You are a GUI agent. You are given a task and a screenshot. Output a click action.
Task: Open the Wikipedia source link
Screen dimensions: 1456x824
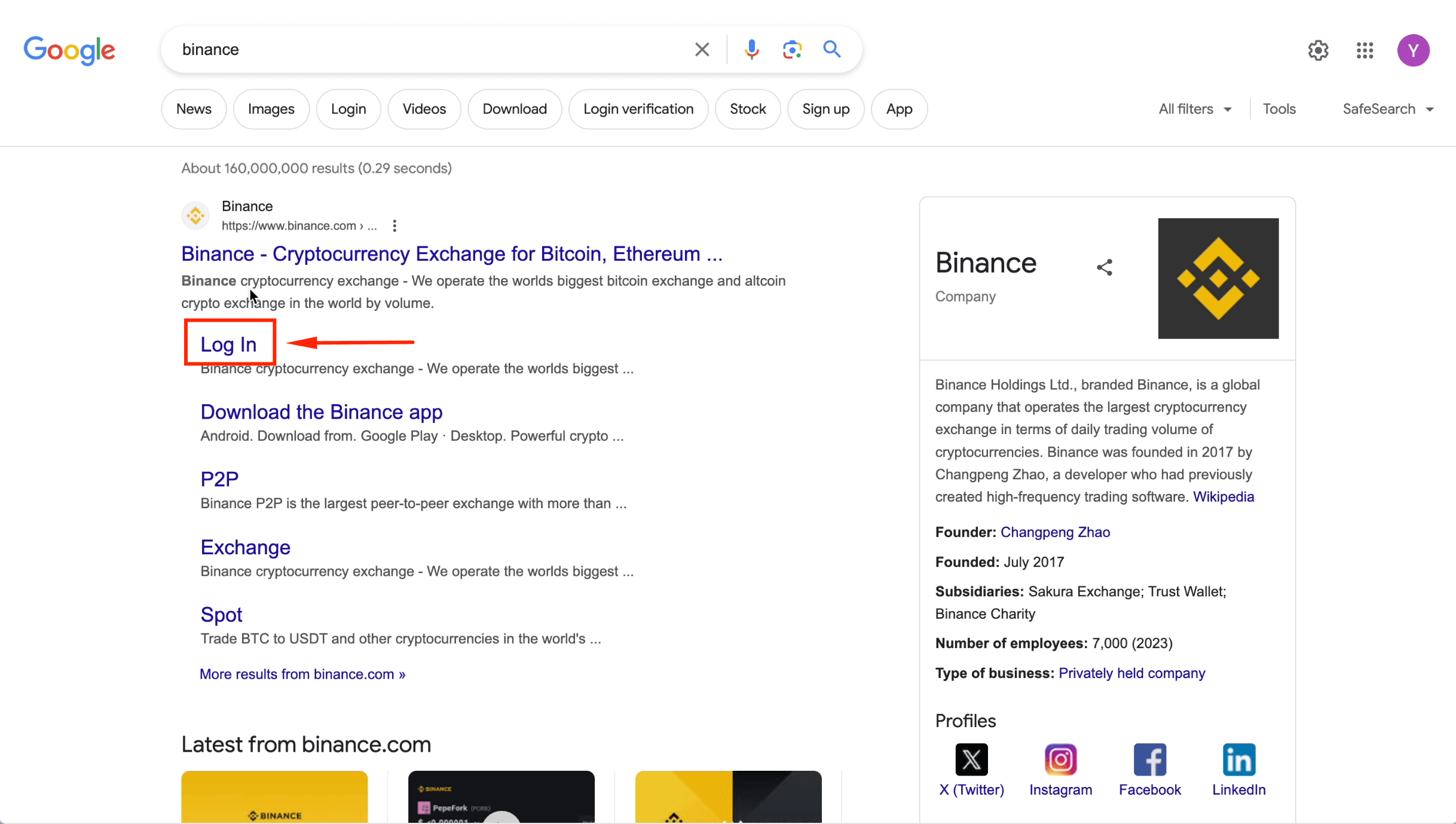pyautogui.click(x=1223, y=497)
